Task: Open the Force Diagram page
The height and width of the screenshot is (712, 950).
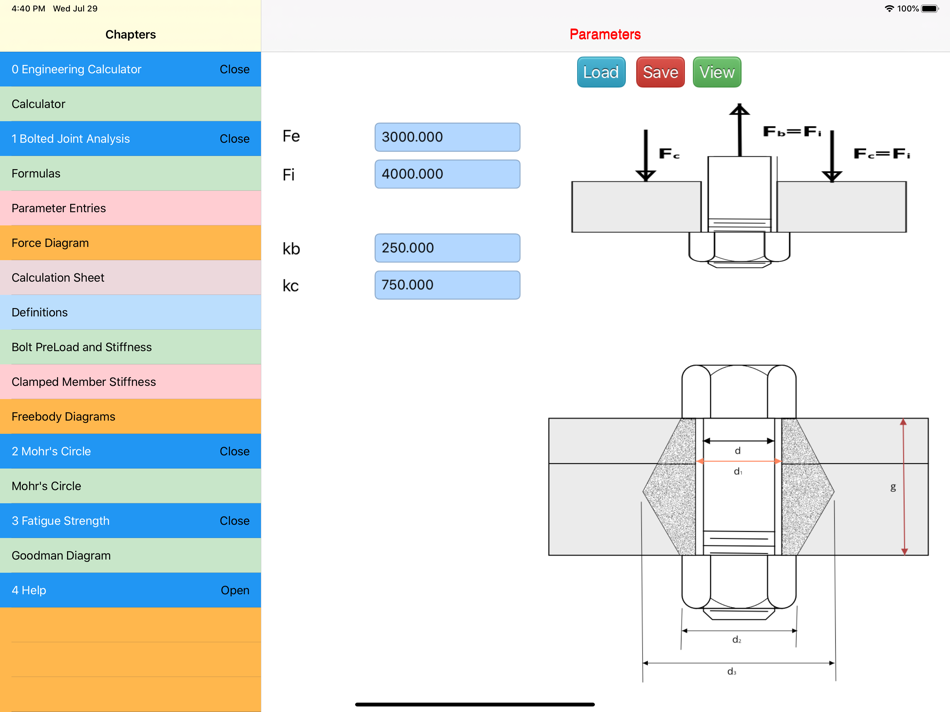Action: click(130, 243)
